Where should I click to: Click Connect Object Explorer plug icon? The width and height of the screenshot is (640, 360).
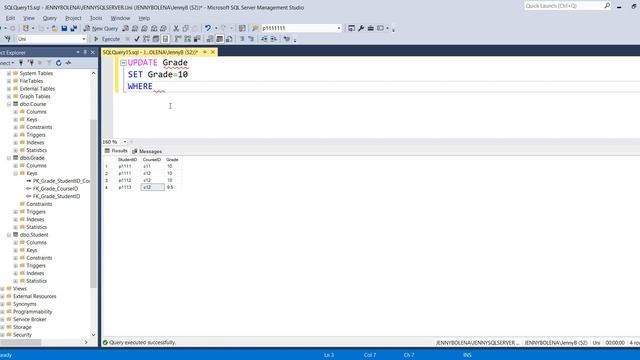(21, 63)
